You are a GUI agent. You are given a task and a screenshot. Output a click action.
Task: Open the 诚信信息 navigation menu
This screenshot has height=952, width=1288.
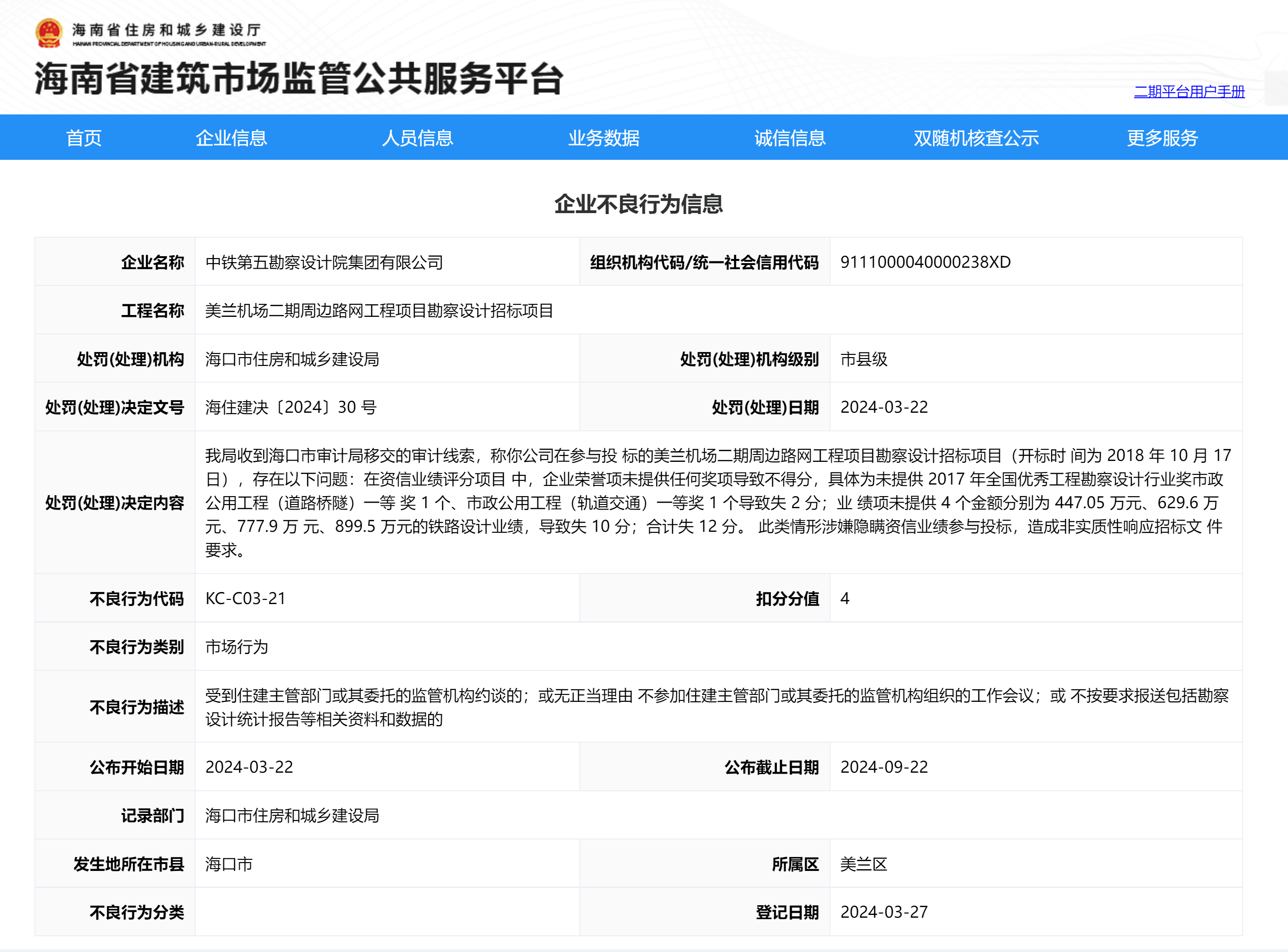(x=790, y=138)
